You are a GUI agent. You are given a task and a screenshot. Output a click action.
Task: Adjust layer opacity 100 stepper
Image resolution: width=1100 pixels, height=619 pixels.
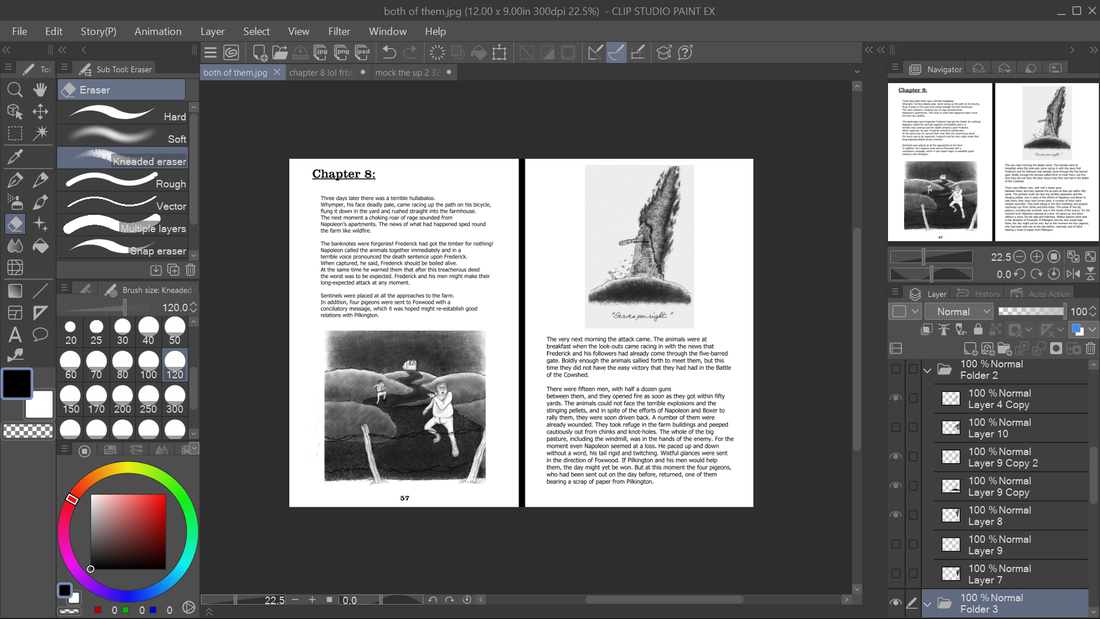click(1093, 312)
